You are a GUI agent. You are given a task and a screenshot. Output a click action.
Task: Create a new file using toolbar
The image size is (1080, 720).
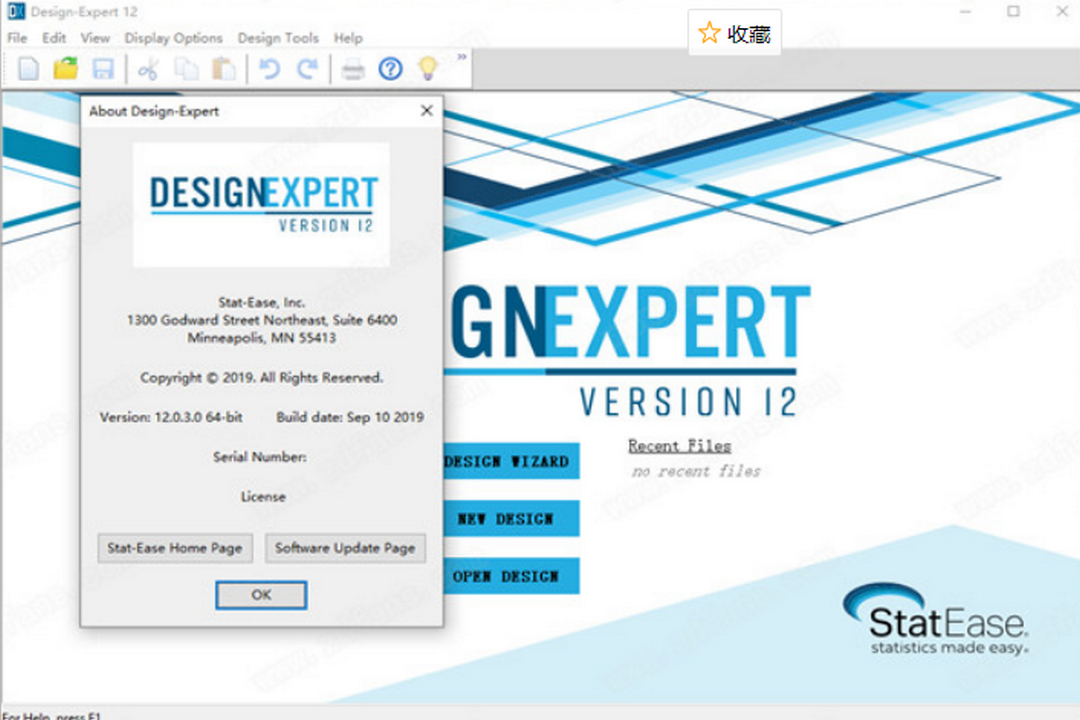pos(28,69)
